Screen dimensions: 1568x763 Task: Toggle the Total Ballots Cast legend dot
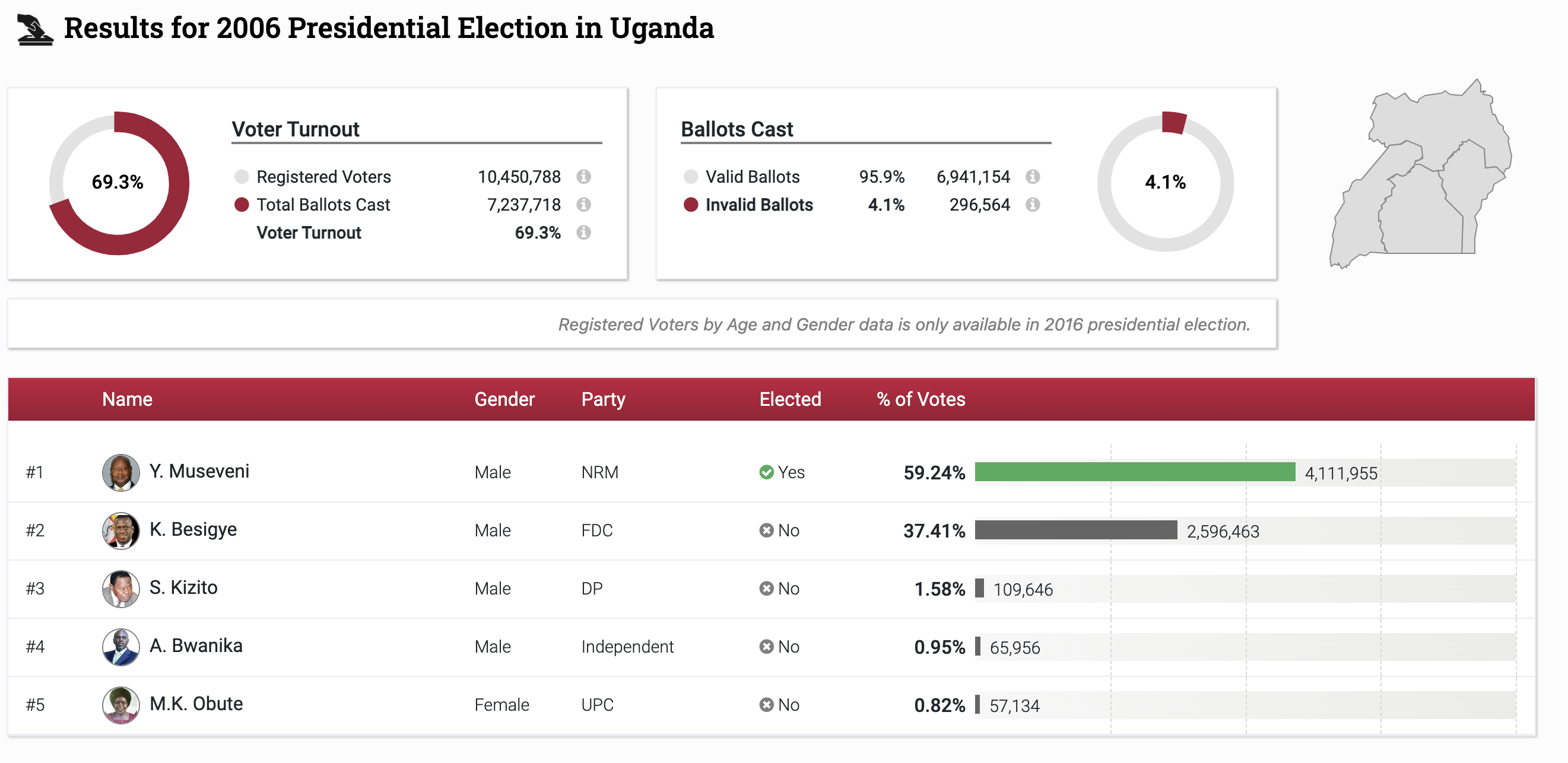tap(242, 205)
